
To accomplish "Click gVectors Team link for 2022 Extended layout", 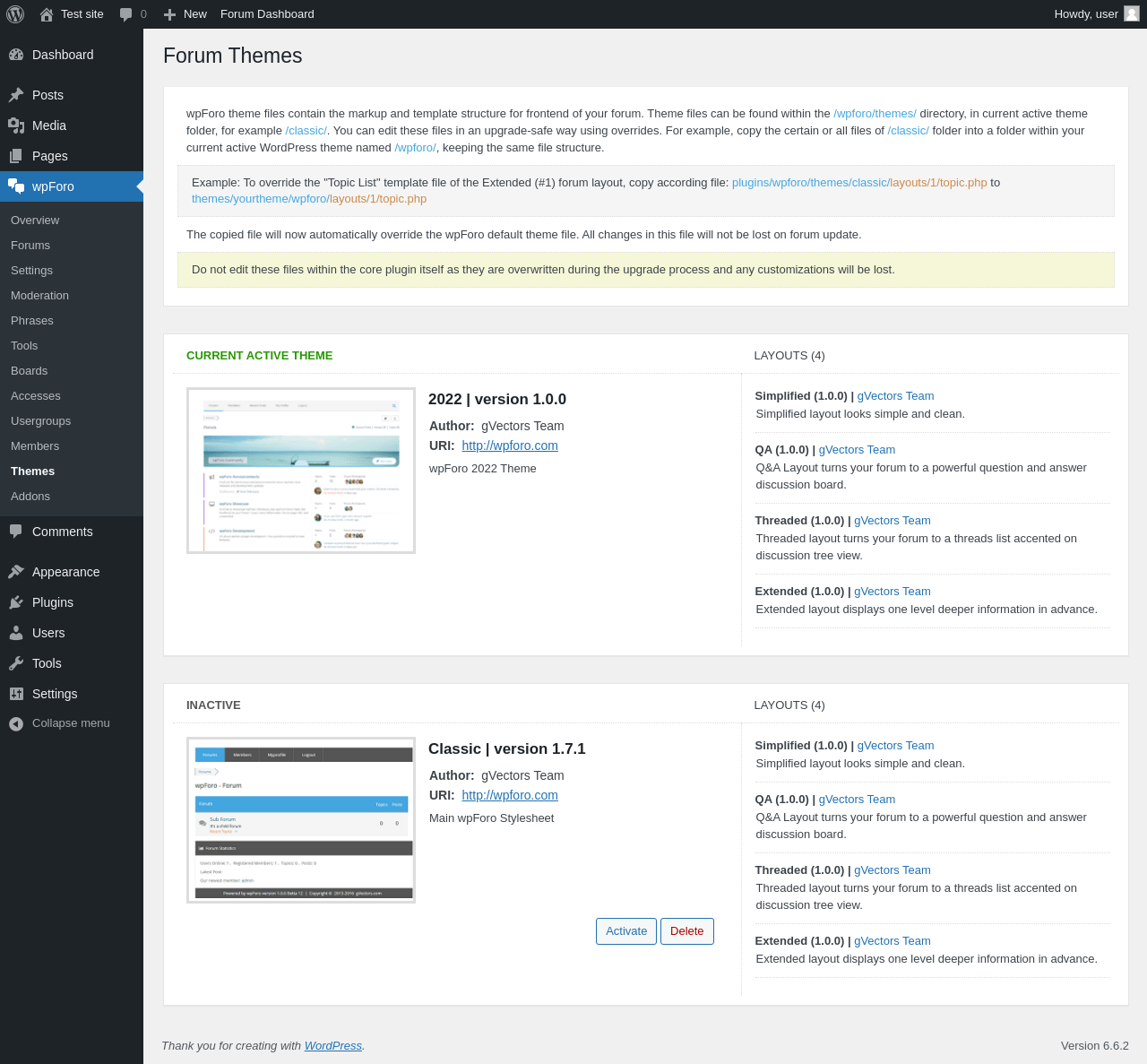I will pos(893,592).
